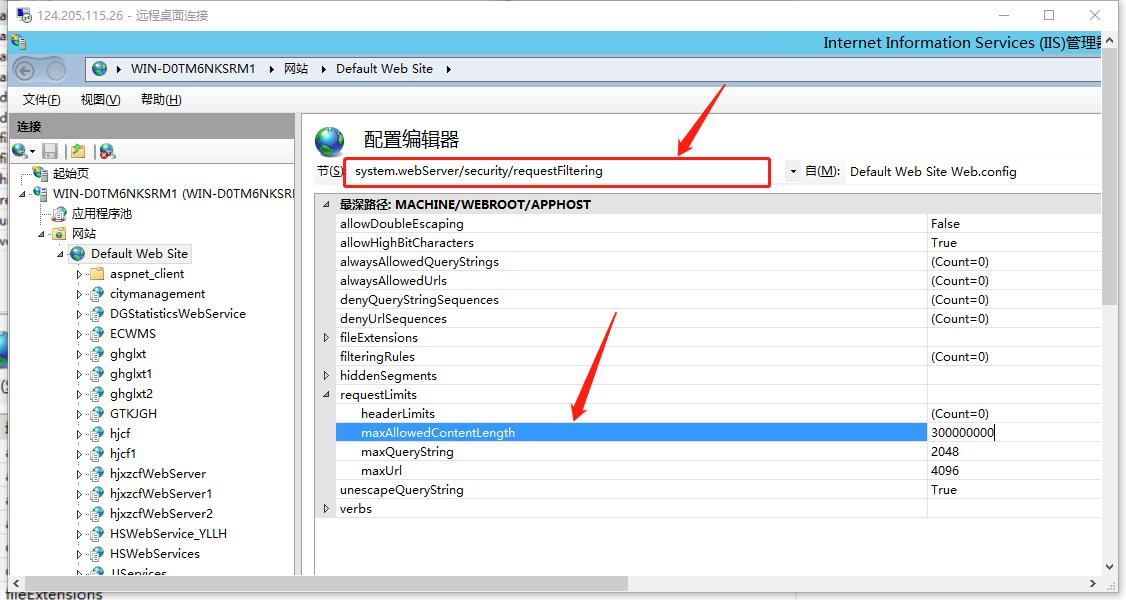Open the 视图(V) menu

coord(100,100)
